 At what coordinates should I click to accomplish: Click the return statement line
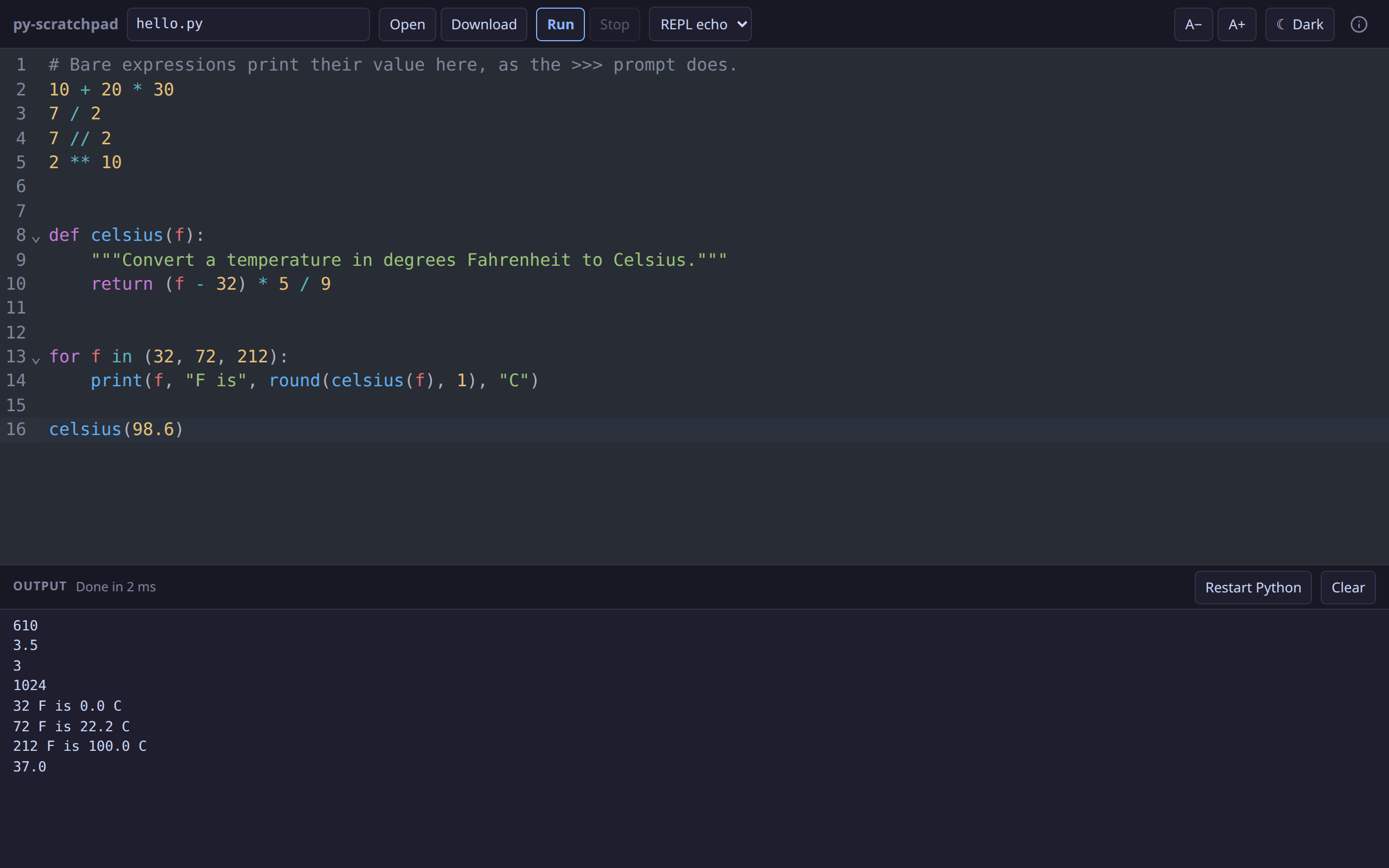point(211,284)
